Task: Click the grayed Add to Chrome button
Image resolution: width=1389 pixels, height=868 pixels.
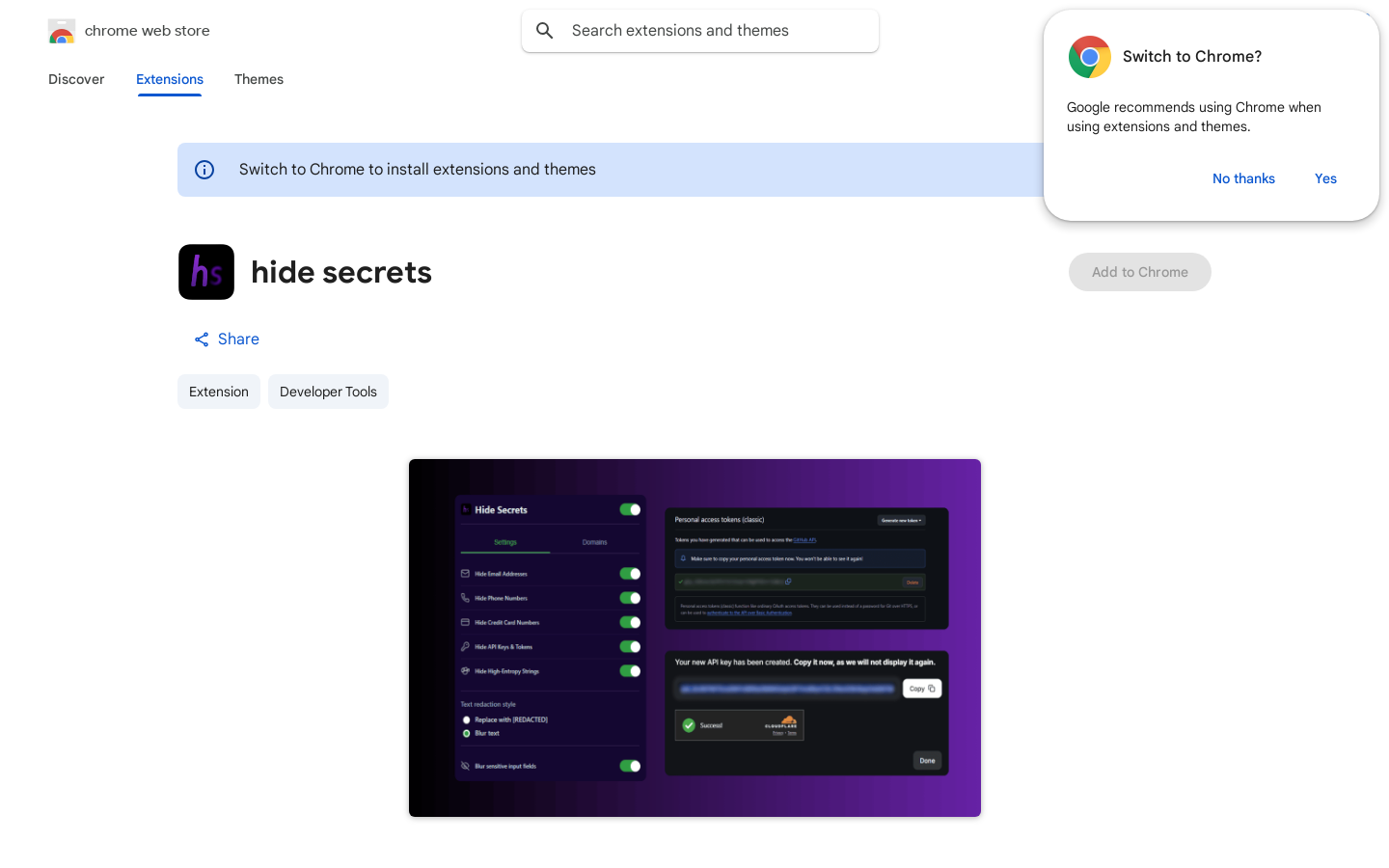Action: pos(1140,272)
